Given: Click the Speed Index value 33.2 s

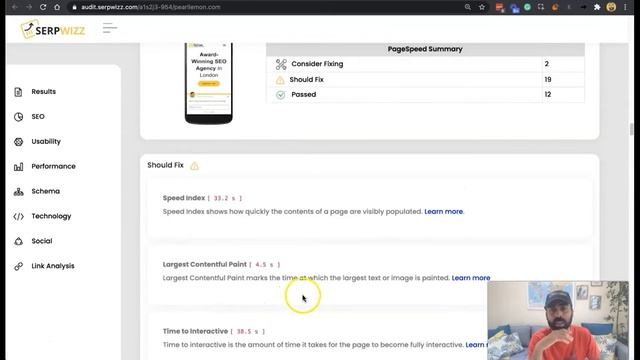Looking at the screenshot, I should 224,198.
